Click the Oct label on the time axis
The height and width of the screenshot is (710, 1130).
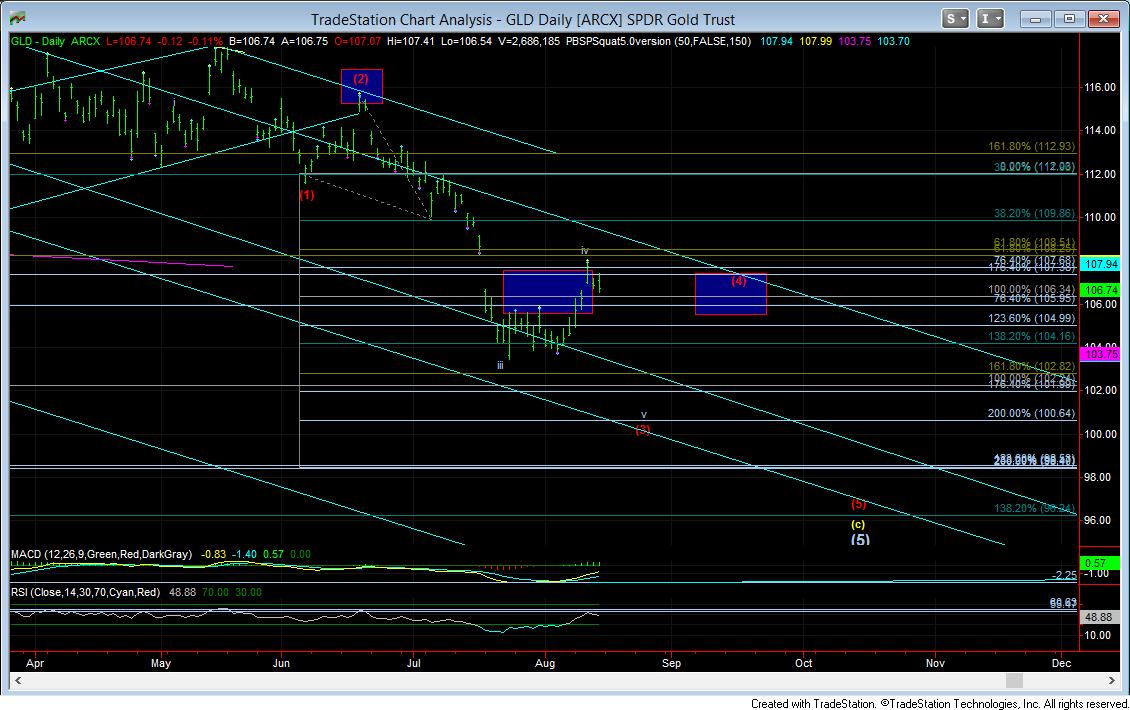pyautogui.click(x=804, y=663)
